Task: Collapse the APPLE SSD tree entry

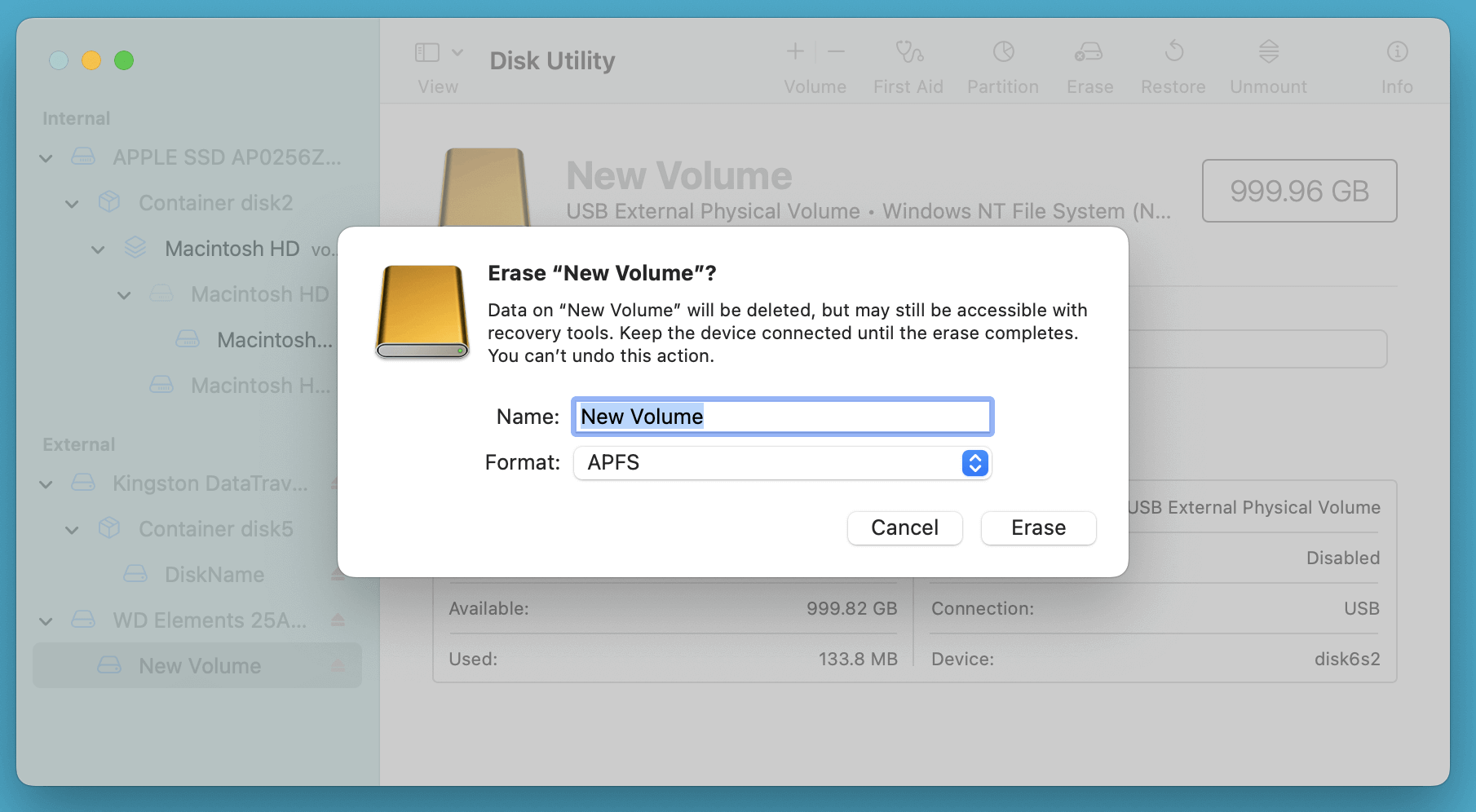Action: point(46,157)
